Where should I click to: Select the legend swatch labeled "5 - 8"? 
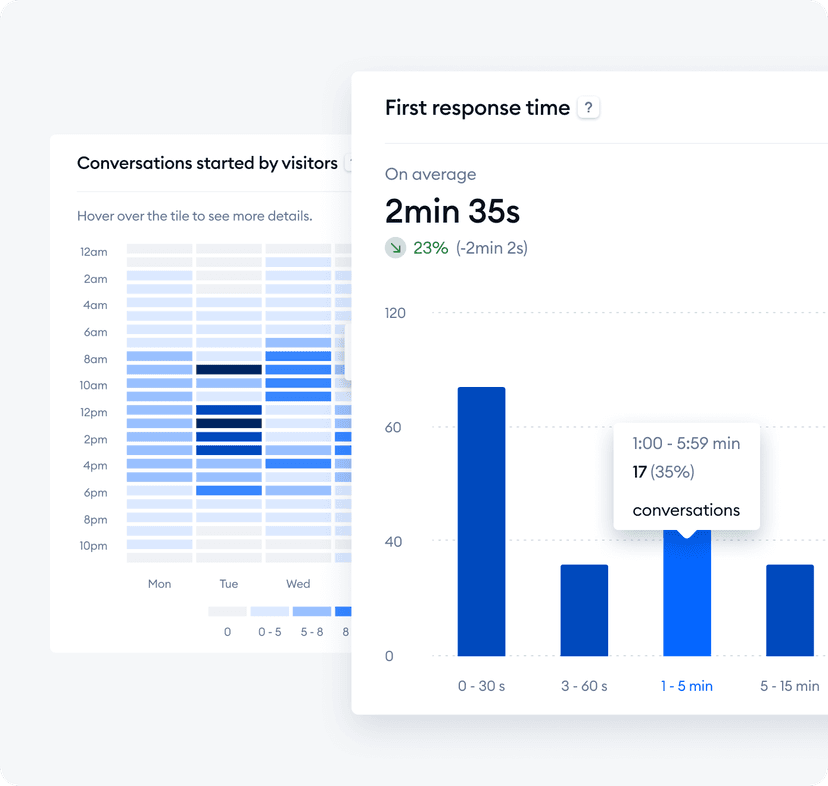coord(310,610)
